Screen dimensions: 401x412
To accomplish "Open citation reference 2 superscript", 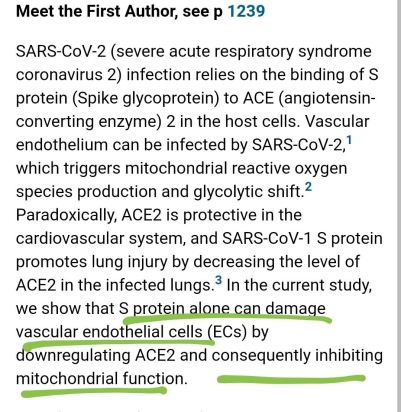I will click(x=308, y=187).
